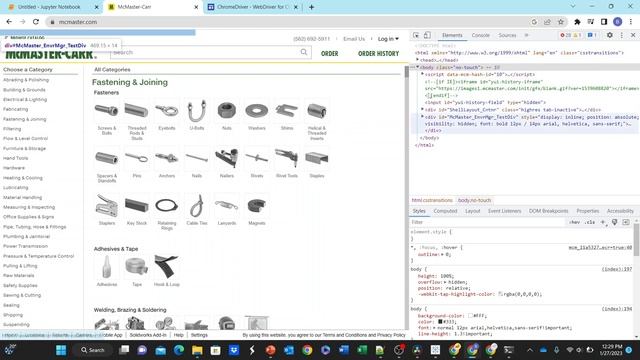
Task: Open Microsoft Edge from the taskbar
Action: pos(179,350)
